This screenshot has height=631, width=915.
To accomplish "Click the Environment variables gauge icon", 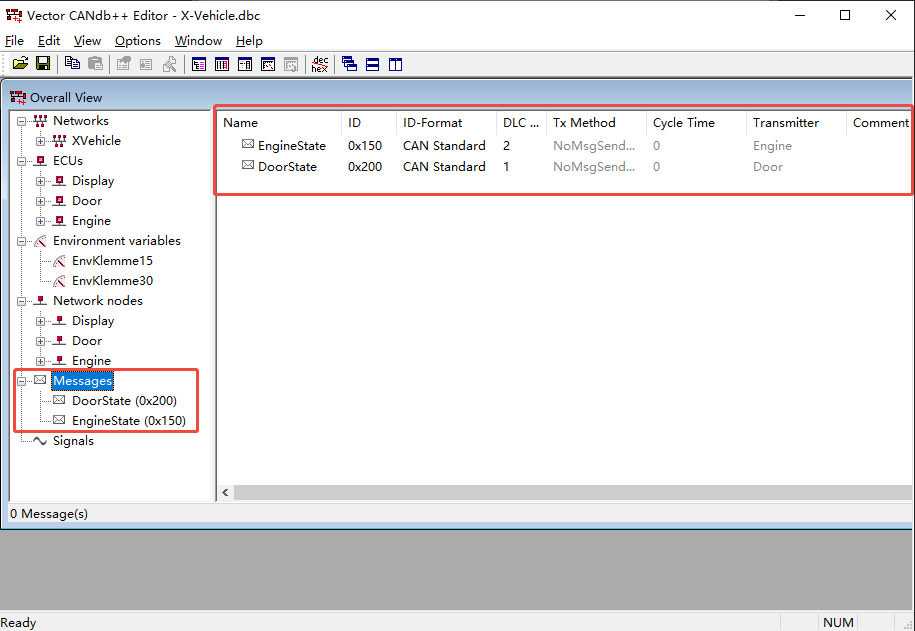I will 40,241.
